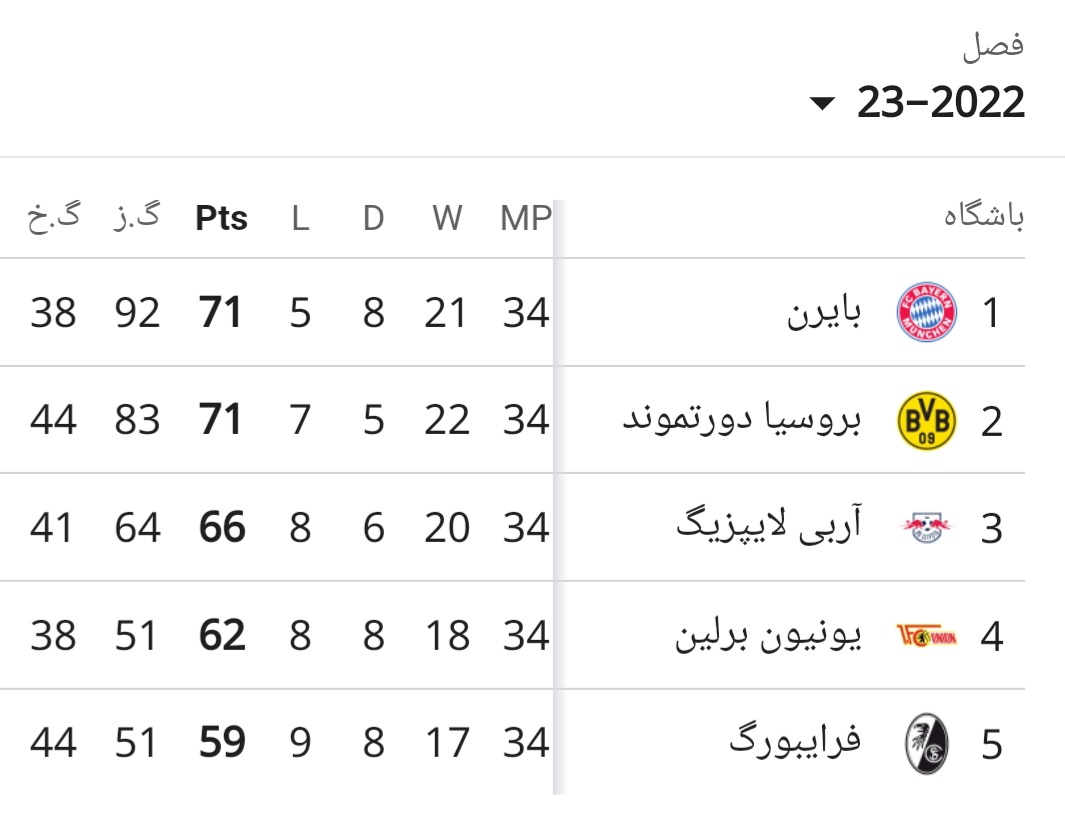
Task: Open the بروسیا دورتموند team link
Action: point(742,418)
